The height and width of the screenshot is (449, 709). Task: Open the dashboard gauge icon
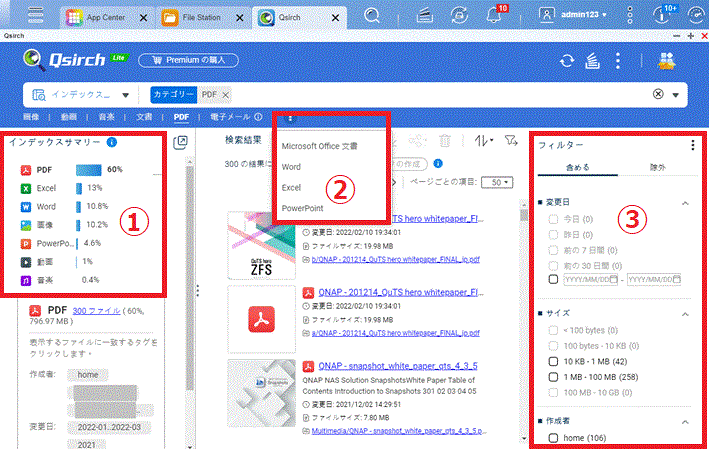point(696,15)
